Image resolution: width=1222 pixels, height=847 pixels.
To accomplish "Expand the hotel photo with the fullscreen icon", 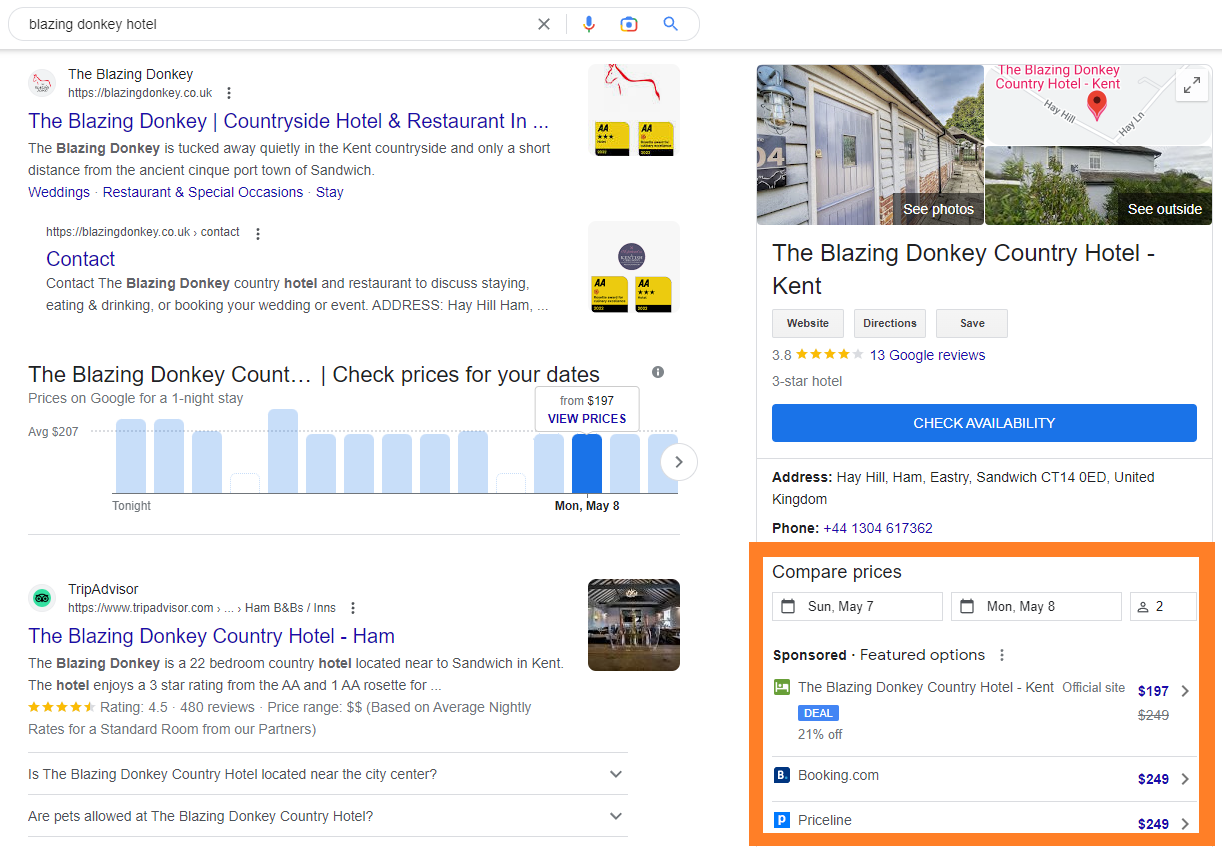I will tap(1192, 85).
